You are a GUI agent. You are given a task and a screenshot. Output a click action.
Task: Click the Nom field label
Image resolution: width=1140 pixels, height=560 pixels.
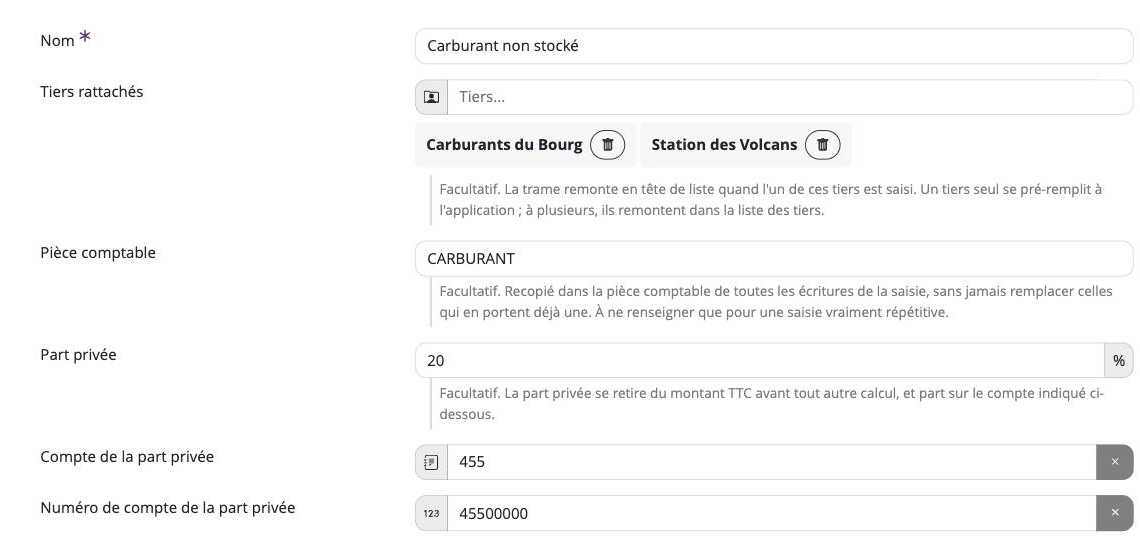pyautogui.click(x=57, y=41)
